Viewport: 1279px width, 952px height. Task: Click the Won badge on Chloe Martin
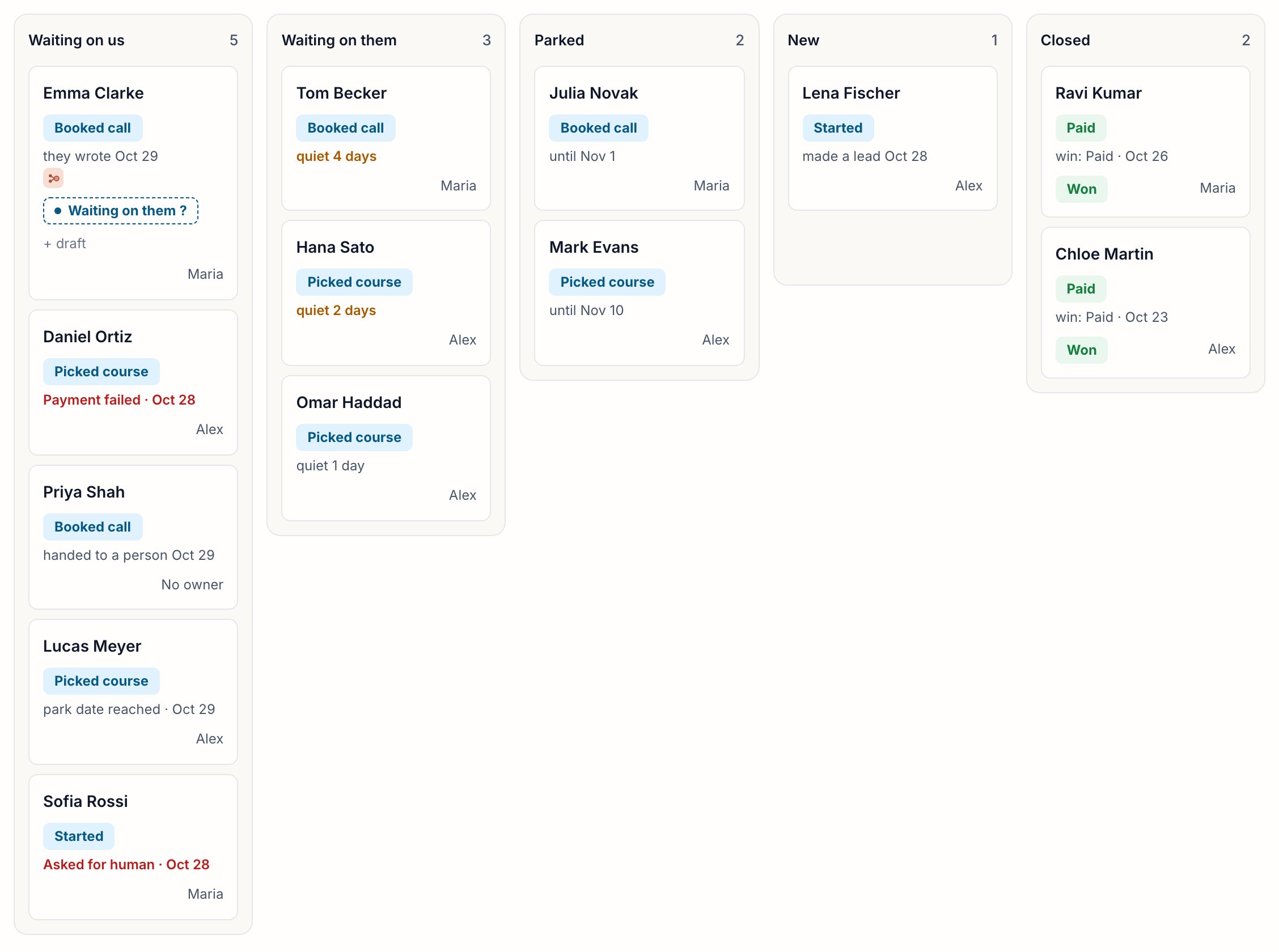[1082, 350]
